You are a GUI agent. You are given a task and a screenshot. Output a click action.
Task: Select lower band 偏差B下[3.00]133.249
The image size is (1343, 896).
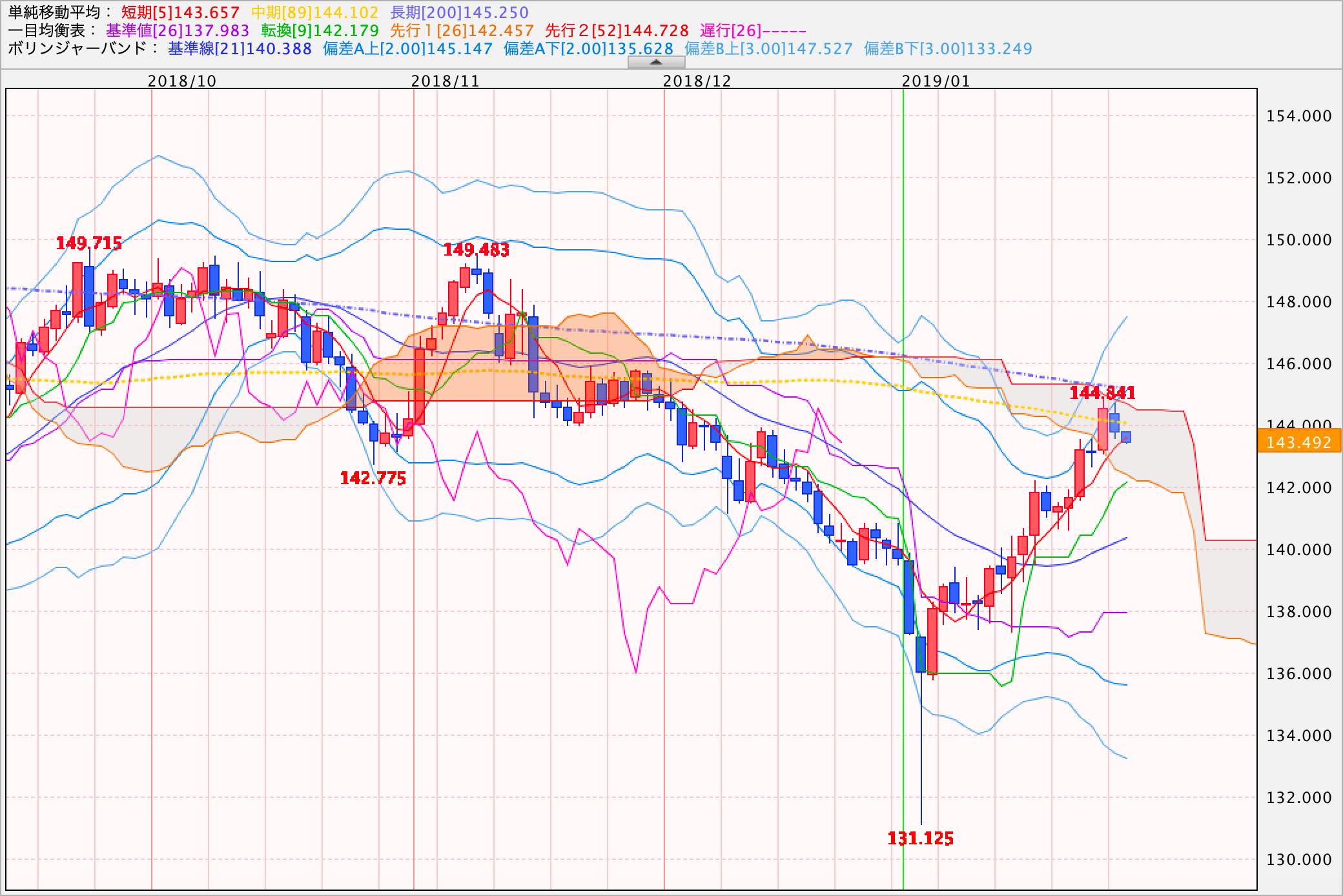click(x=948, y=49)
